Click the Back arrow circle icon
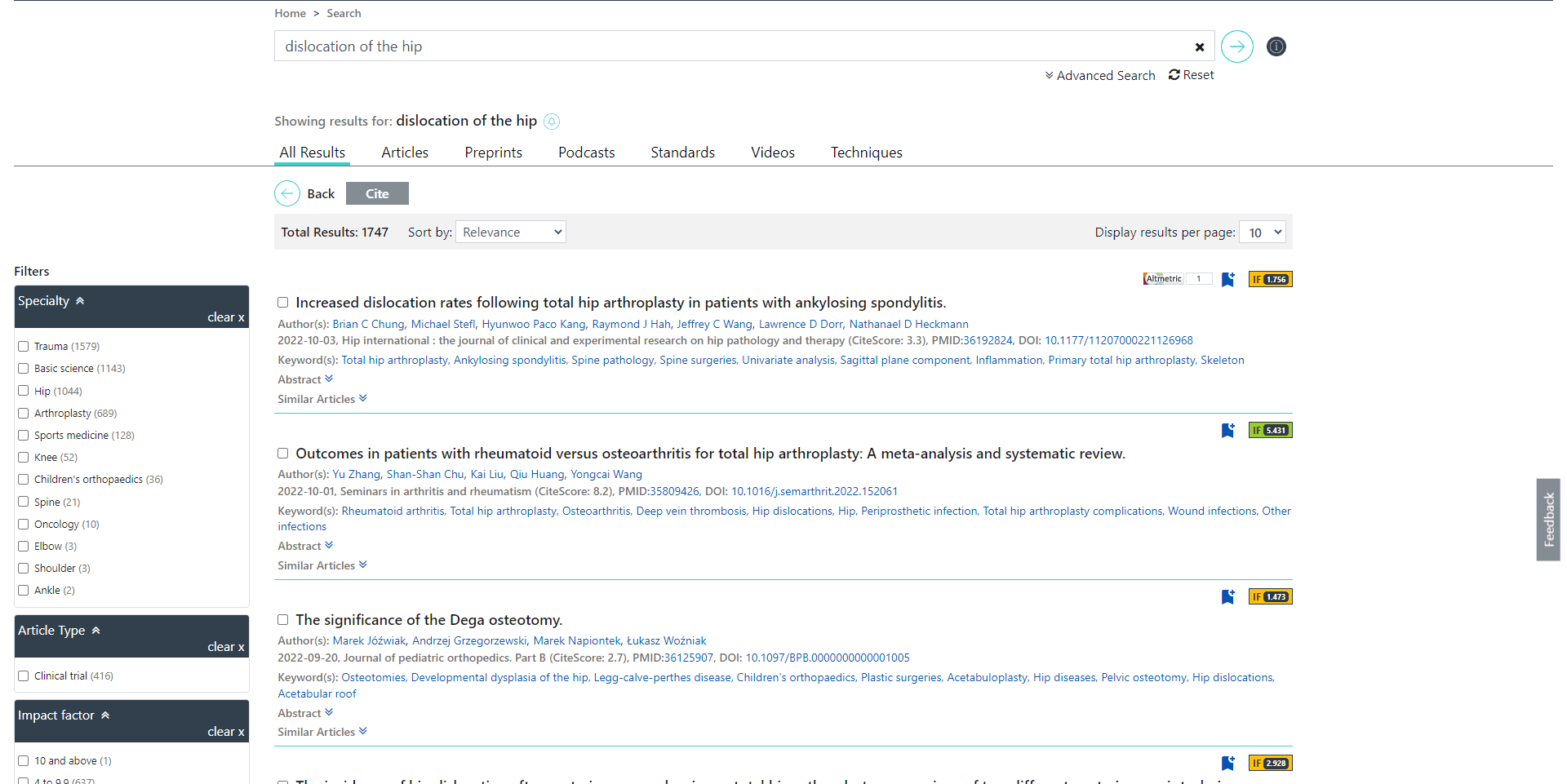Viewport: 1567px width, 784px height. click(287, 193)
